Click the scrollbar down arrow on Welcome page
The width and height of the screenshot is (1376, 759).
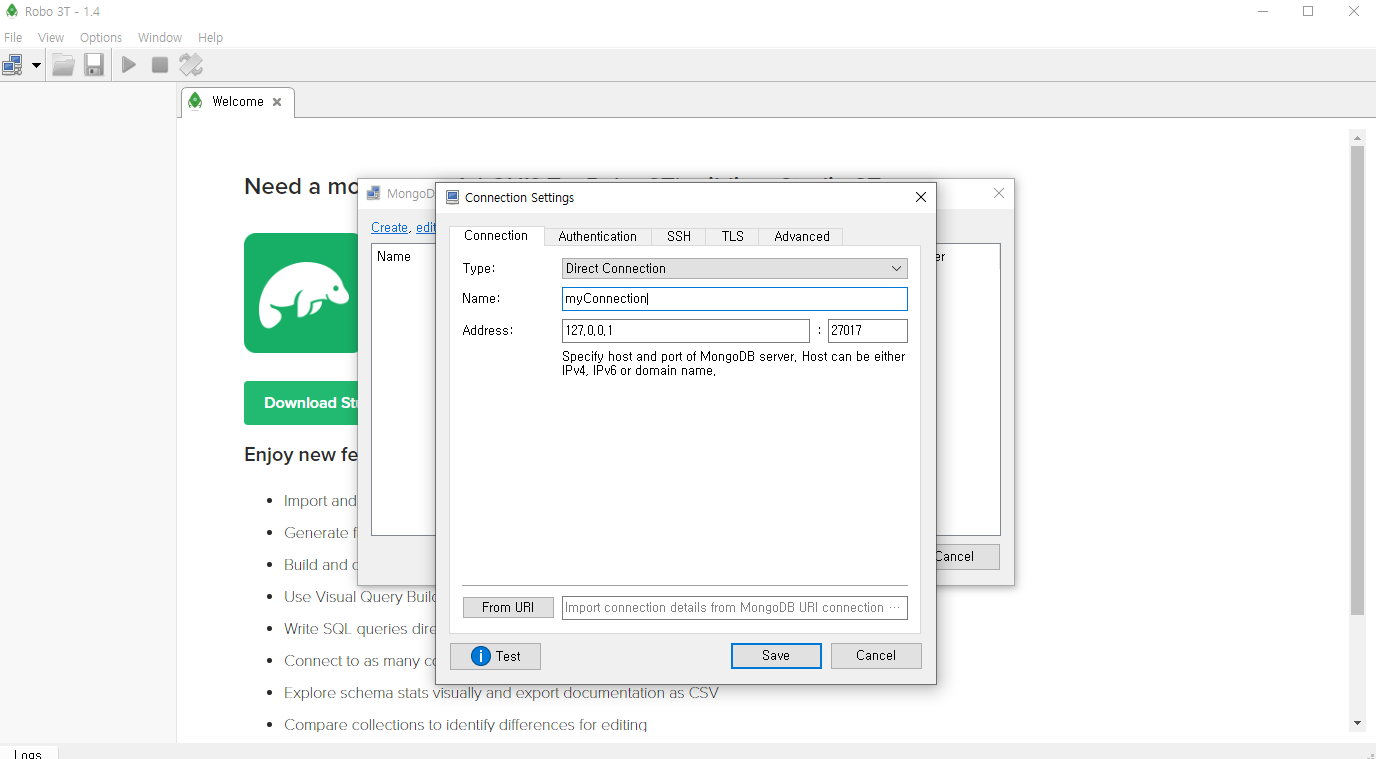click(x=1357, y=723)
